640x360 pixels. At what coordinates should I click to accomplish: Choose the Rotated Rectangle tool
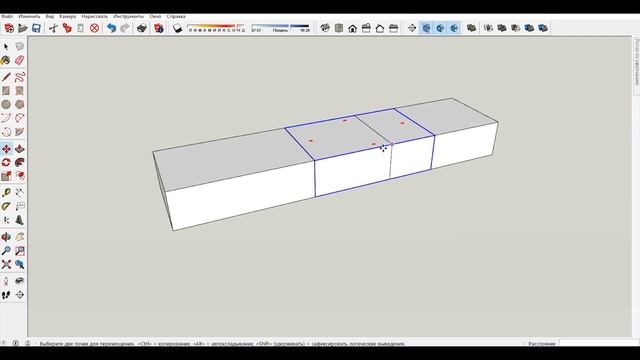(19, 91)
